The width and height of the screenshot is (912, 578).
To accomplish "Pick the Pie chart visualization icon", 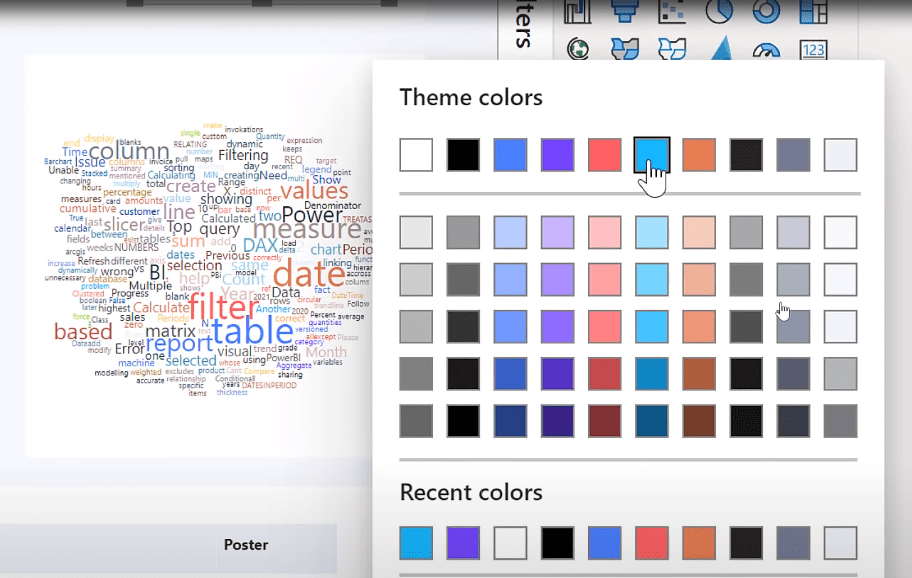I will point(719,11).
